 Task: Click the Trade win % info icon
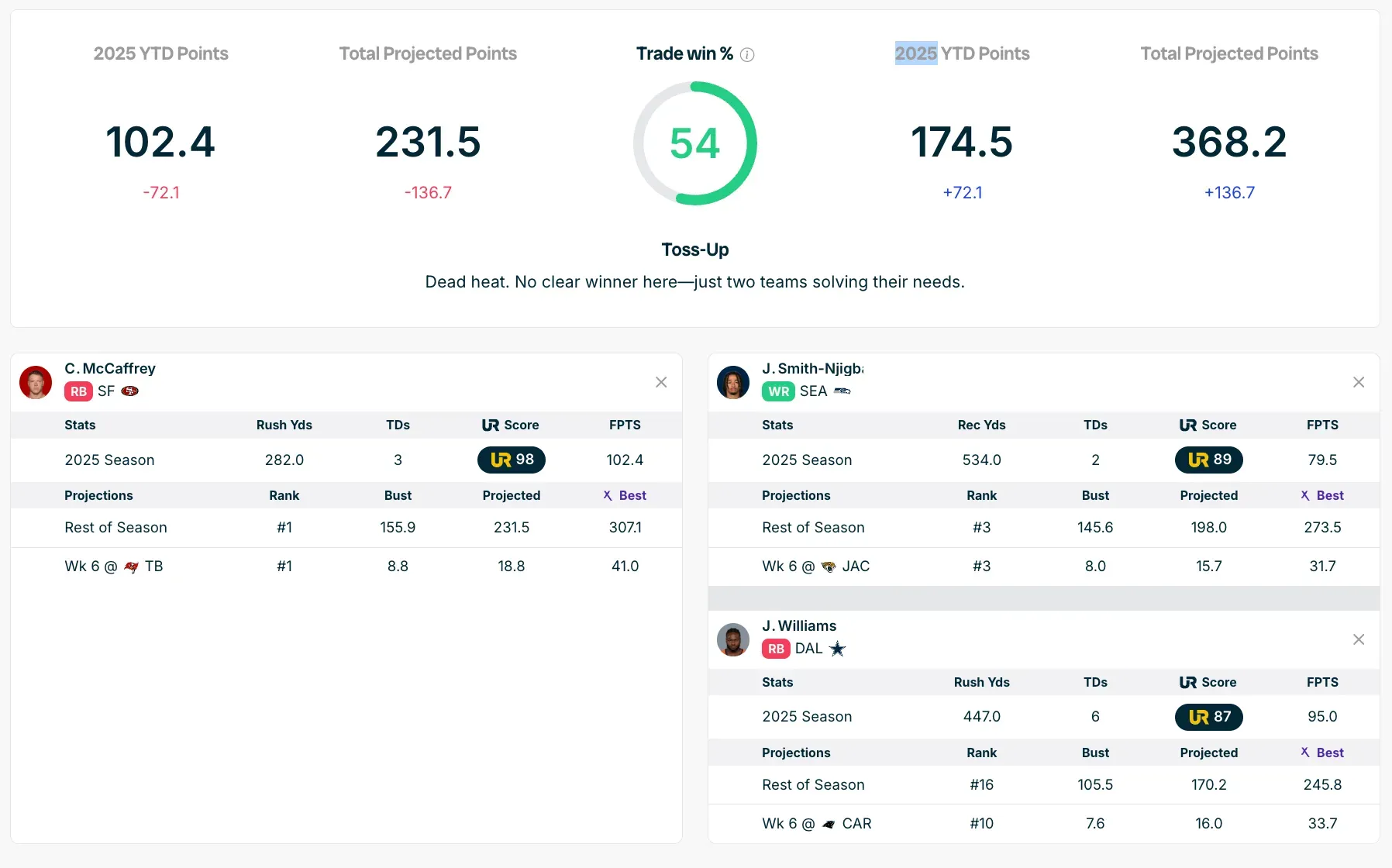747,54
